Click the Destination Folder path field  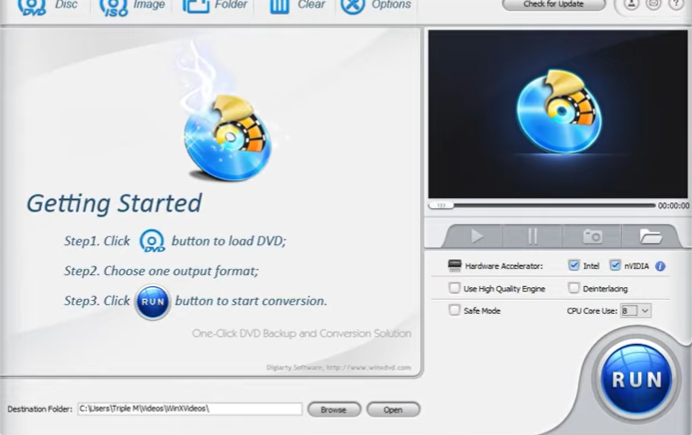(190, 409)
